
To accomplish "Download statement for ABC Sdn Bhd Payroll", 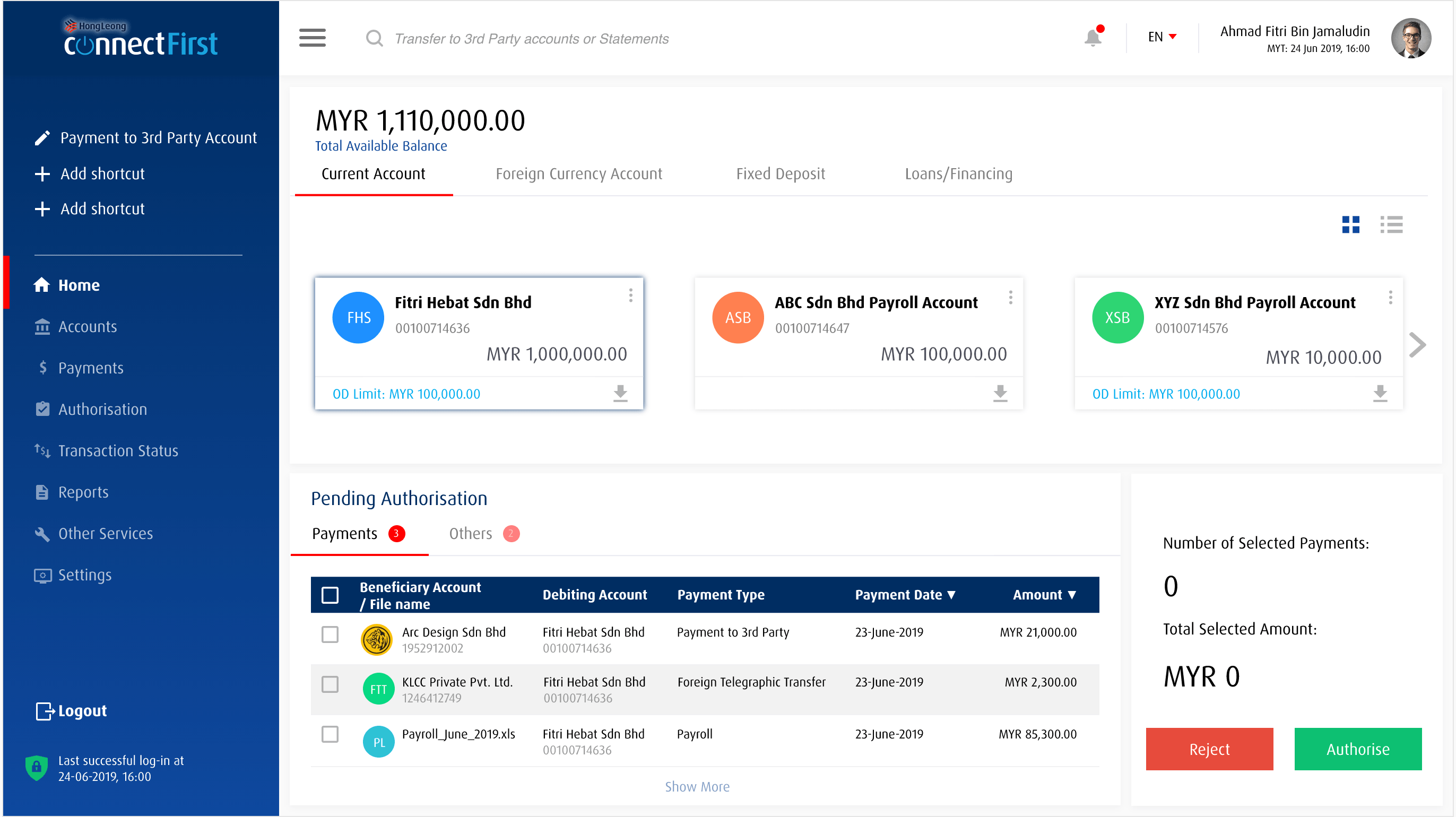I will 1000,393.
